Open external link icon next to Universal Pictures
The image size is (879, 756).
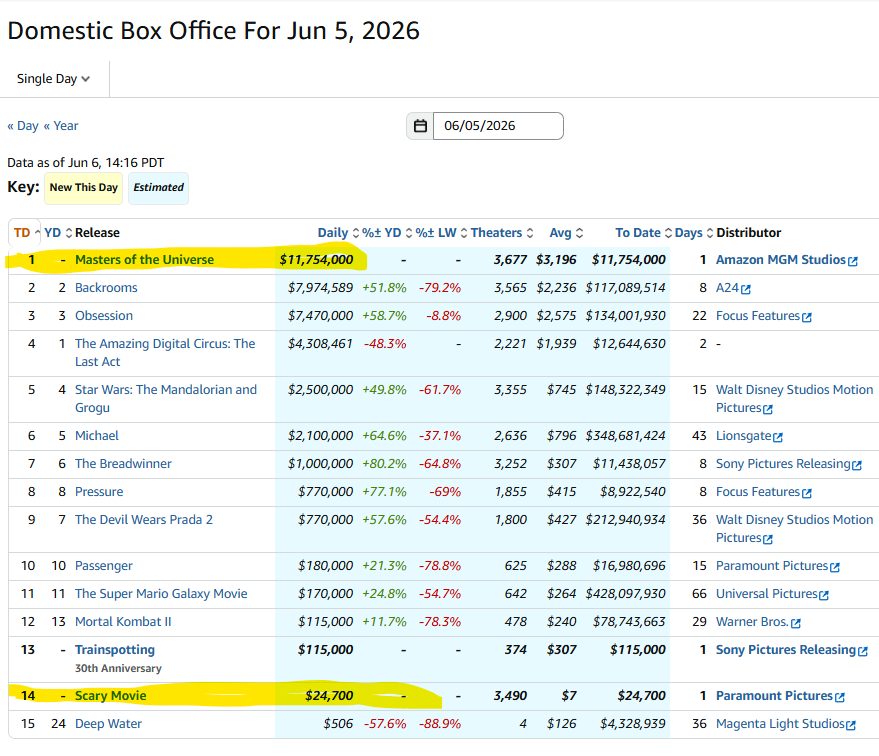tap(824, 595)
